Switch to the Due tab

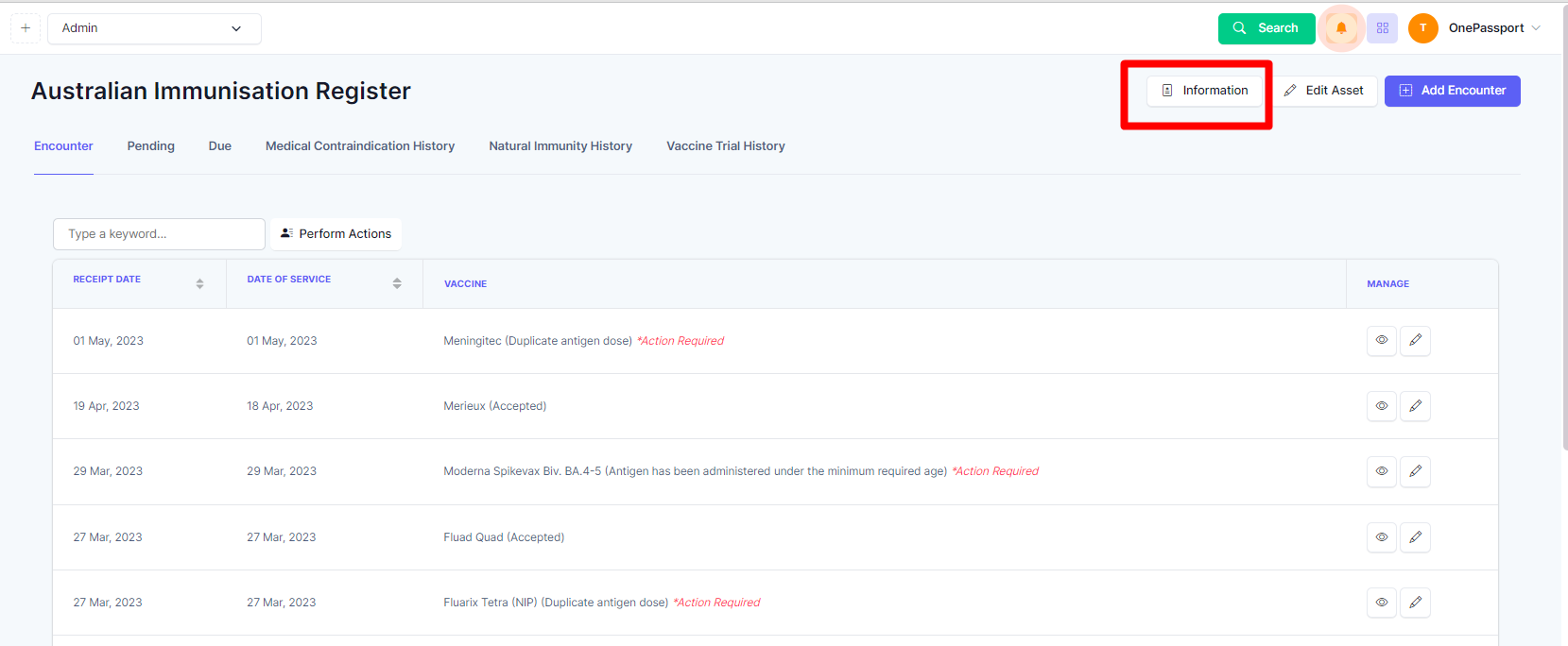click(220, 146)
